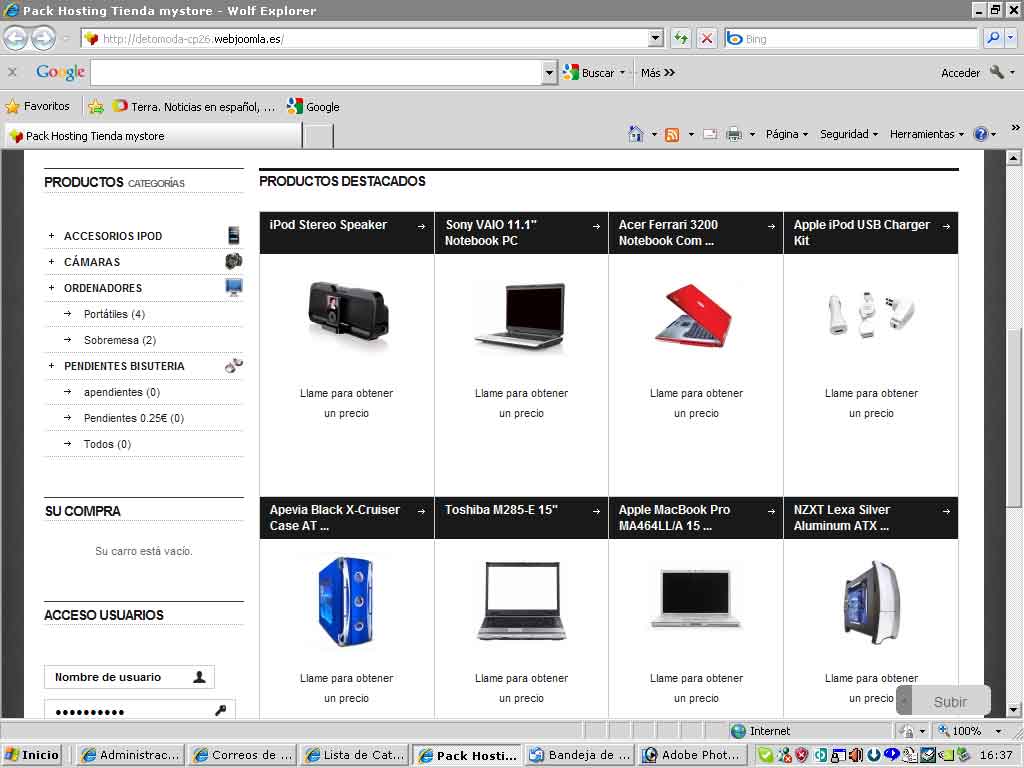Click the red Stop loading icon
The height and width of the screenshot is (768, 1024).
tap(707, 39)
